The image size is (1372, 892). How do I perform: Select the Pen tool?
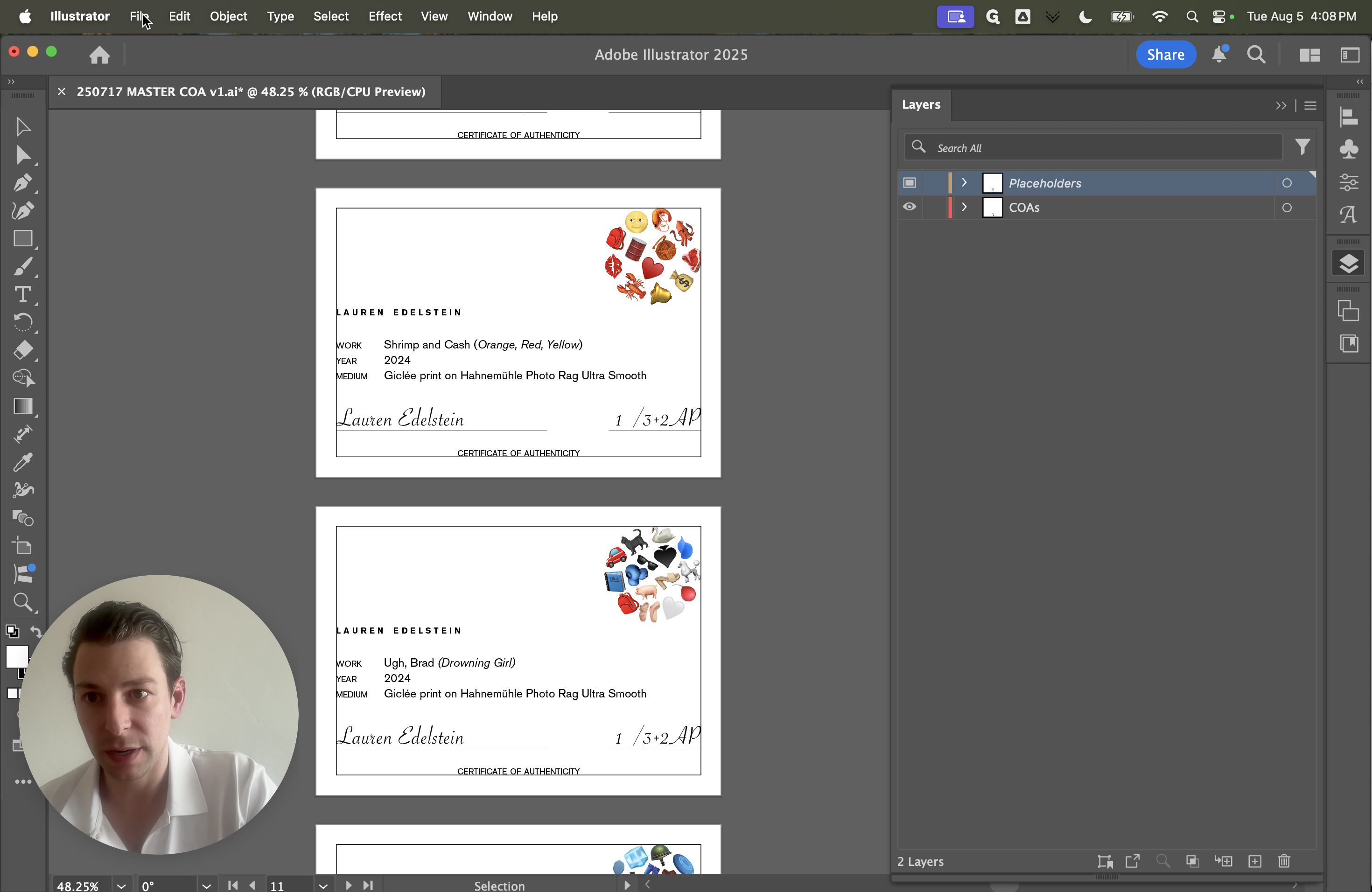coord(23,183)
